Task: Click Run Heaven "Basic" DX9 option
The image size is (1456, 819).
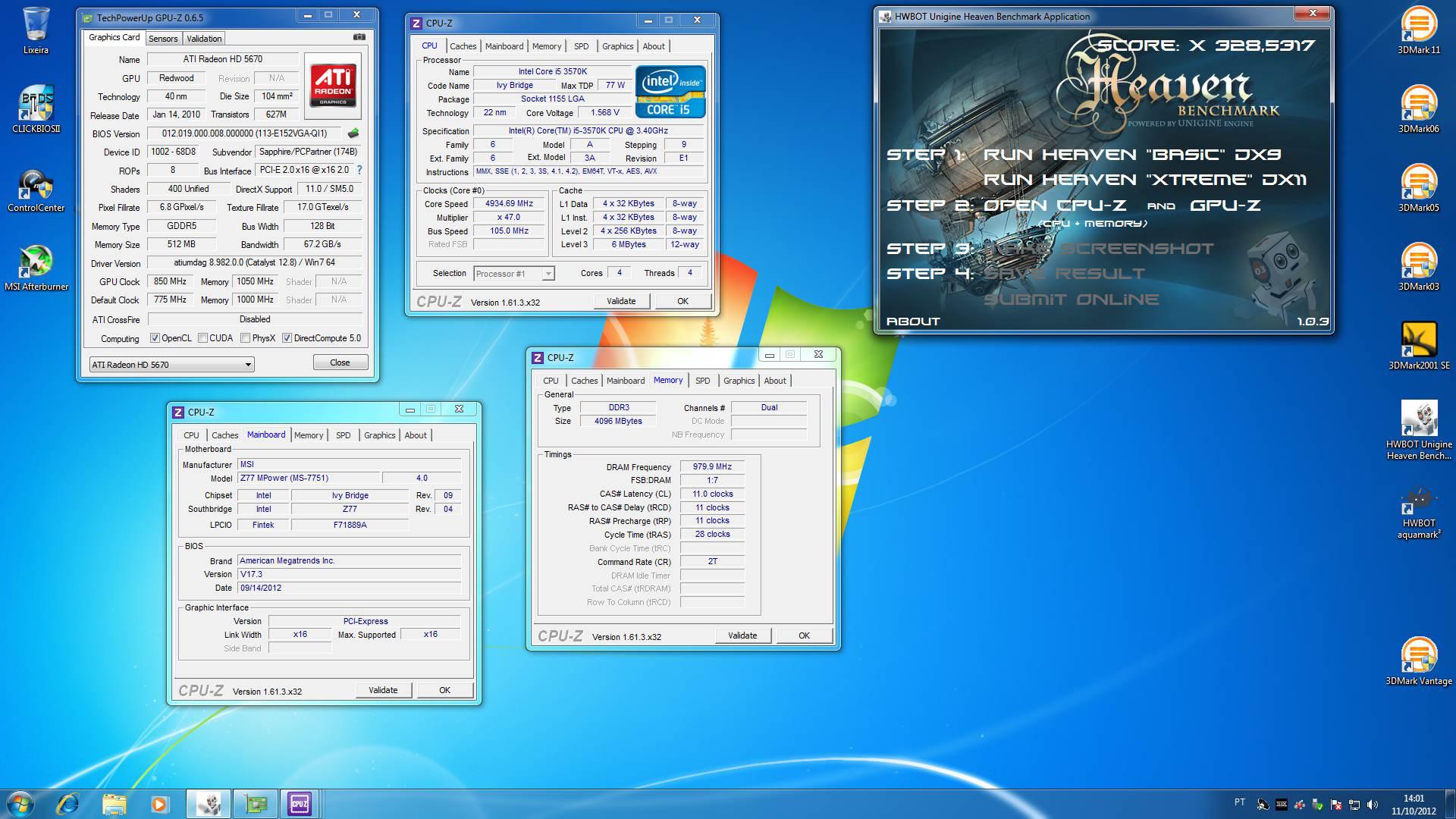Action: [1132, 155]
